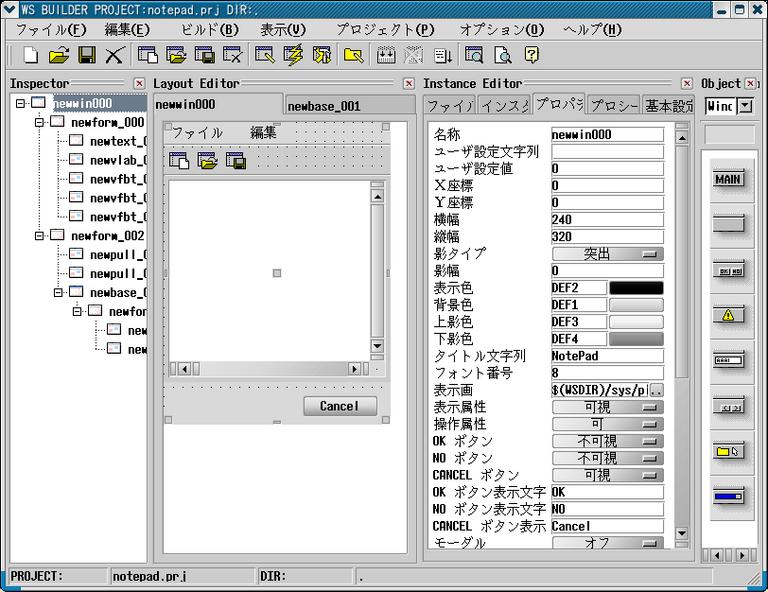Save project with the floppy disk icon
This screenshot has width=768, height=592.
tap(87, 55)
